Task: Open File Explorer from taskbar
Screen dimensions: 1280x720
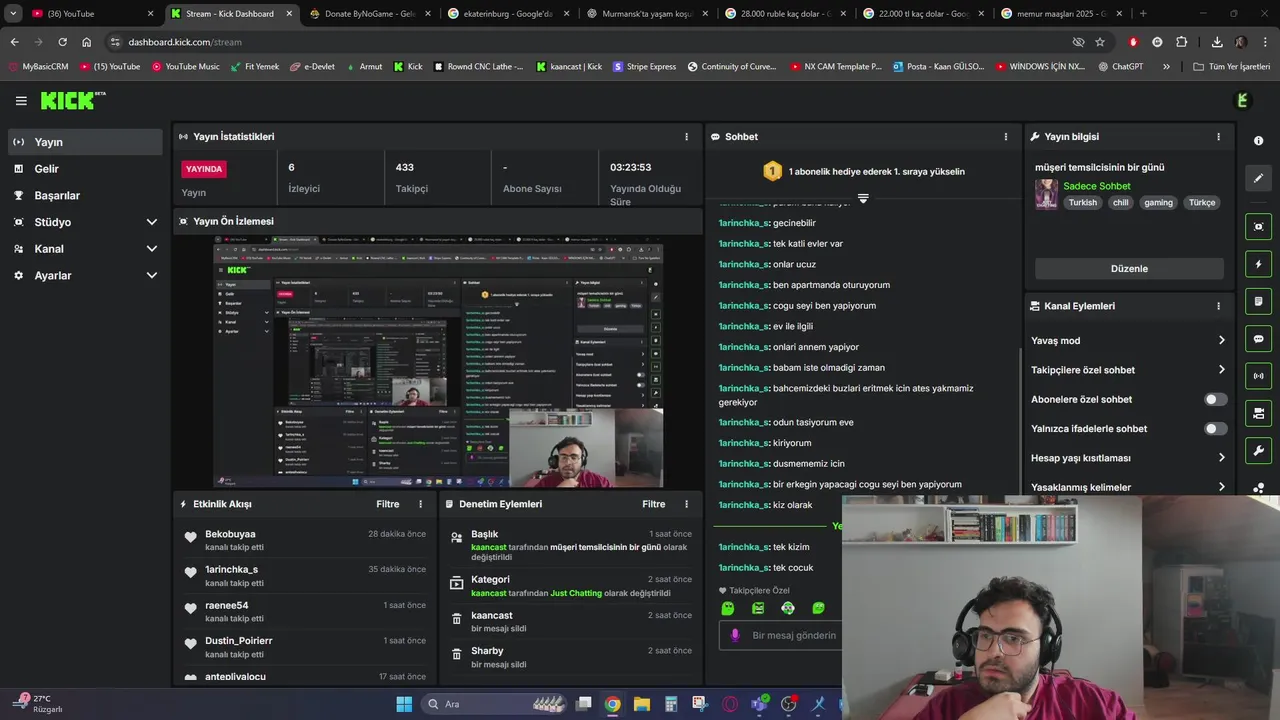Action: pos(642,704)
